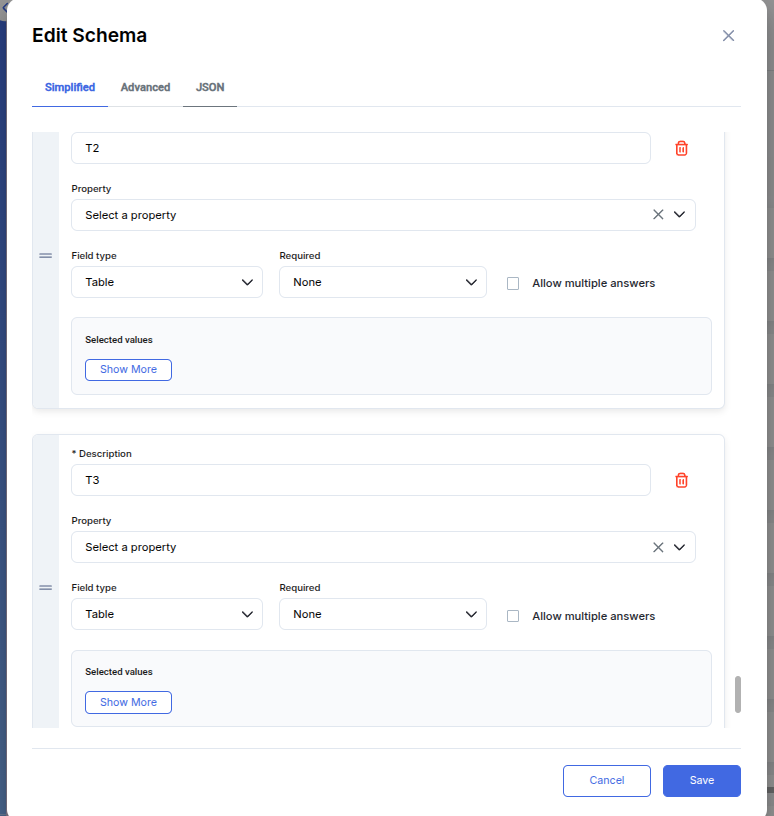The image size is (774, 816).
Task: Open the T2 Field type dropdown
Action: tap(167, 282)
